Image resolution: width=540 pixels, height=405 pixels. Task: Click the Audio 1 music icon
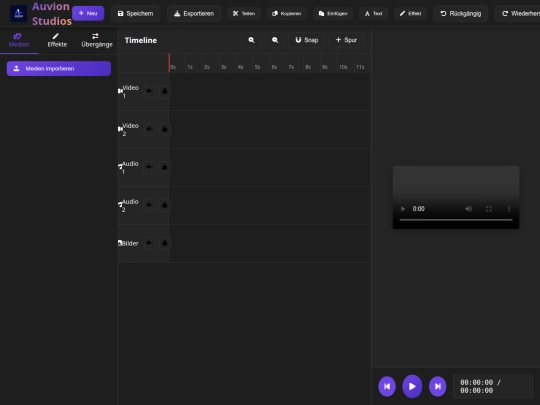tap(120, 167)
